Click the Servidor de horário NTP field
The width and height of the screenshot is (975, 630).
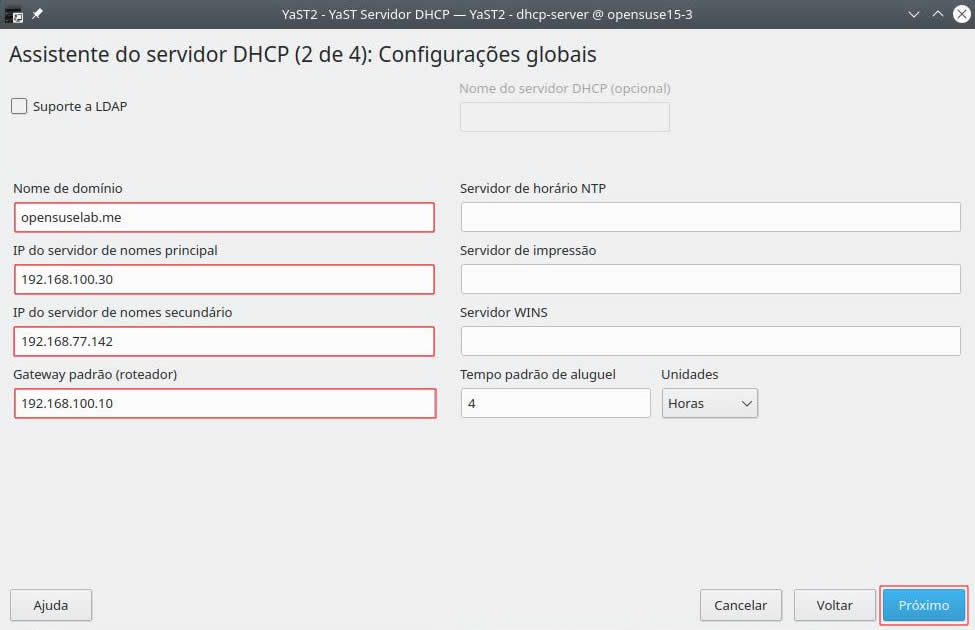(710, 217)
